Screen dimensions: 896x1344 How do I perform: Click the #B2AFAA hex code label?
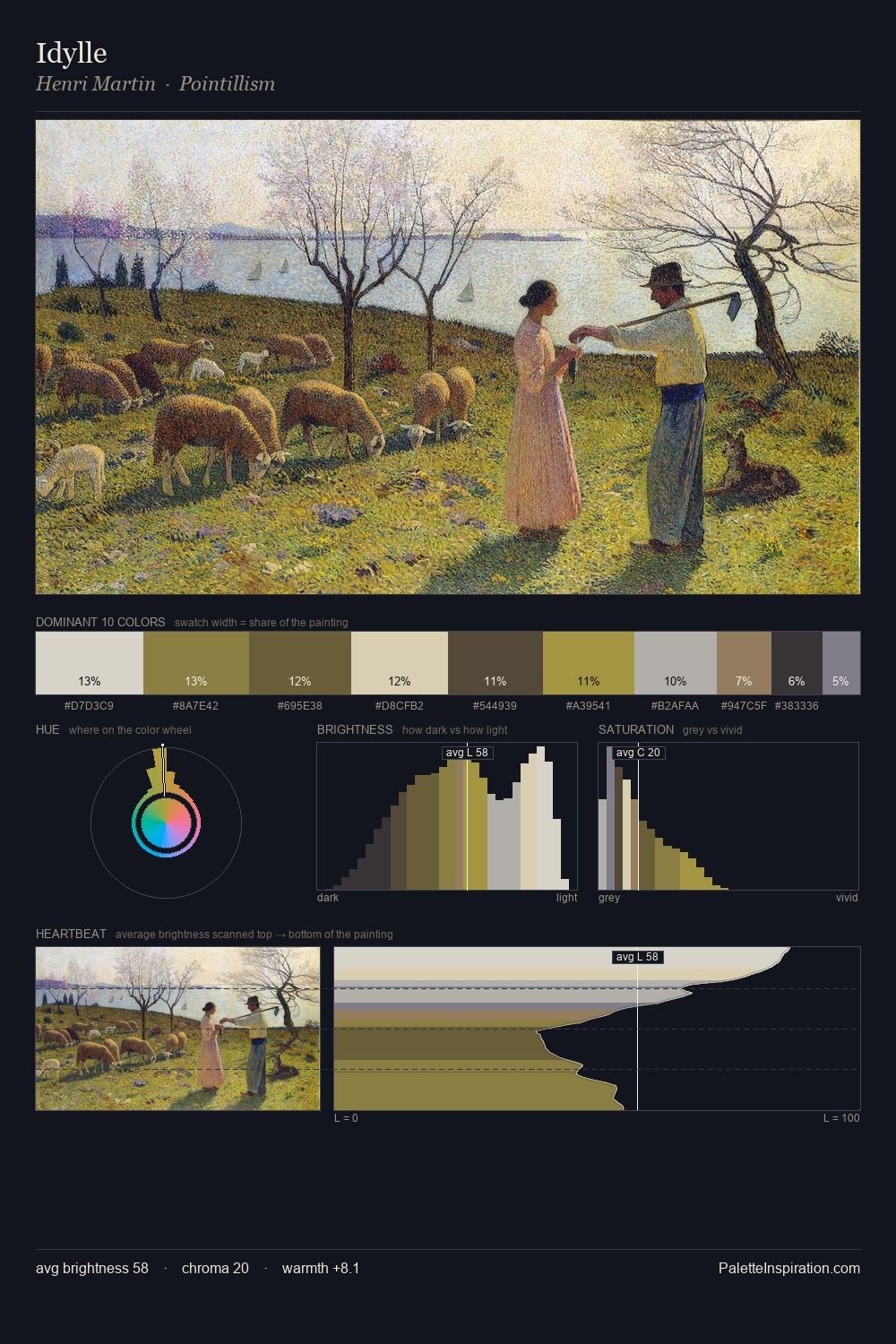(x=675, y=706)
